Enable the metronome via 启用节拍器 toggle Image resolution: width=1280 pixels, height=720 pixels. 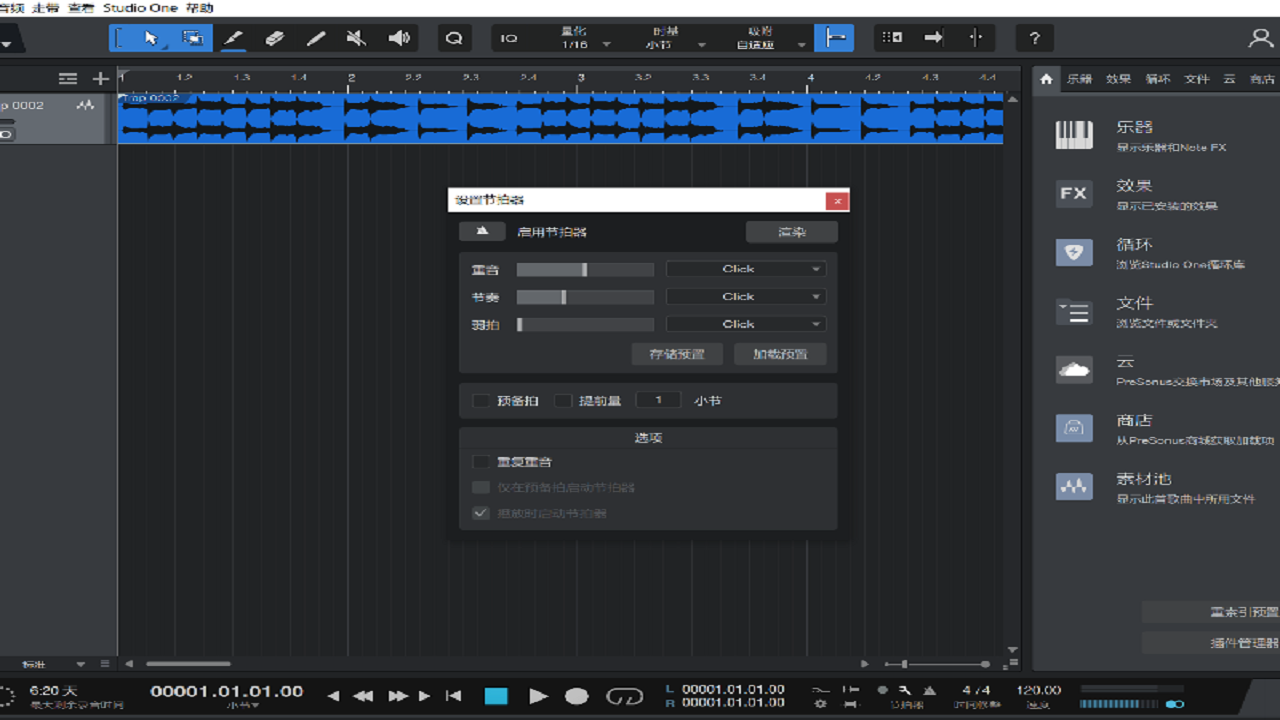point(482,231)
